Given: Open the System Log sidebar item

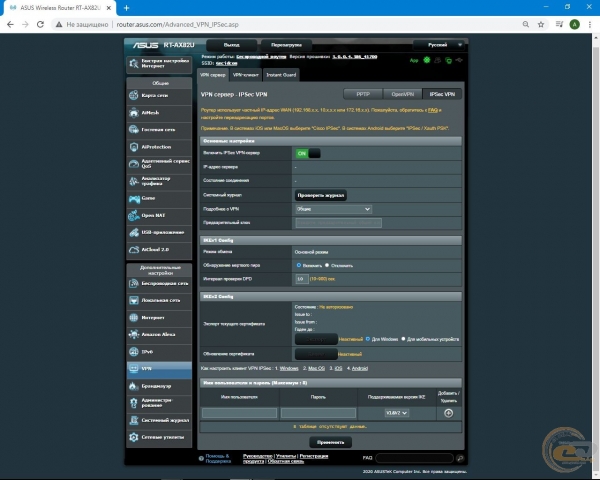Looking at the screenshot, I should click(x=159, y=420).
